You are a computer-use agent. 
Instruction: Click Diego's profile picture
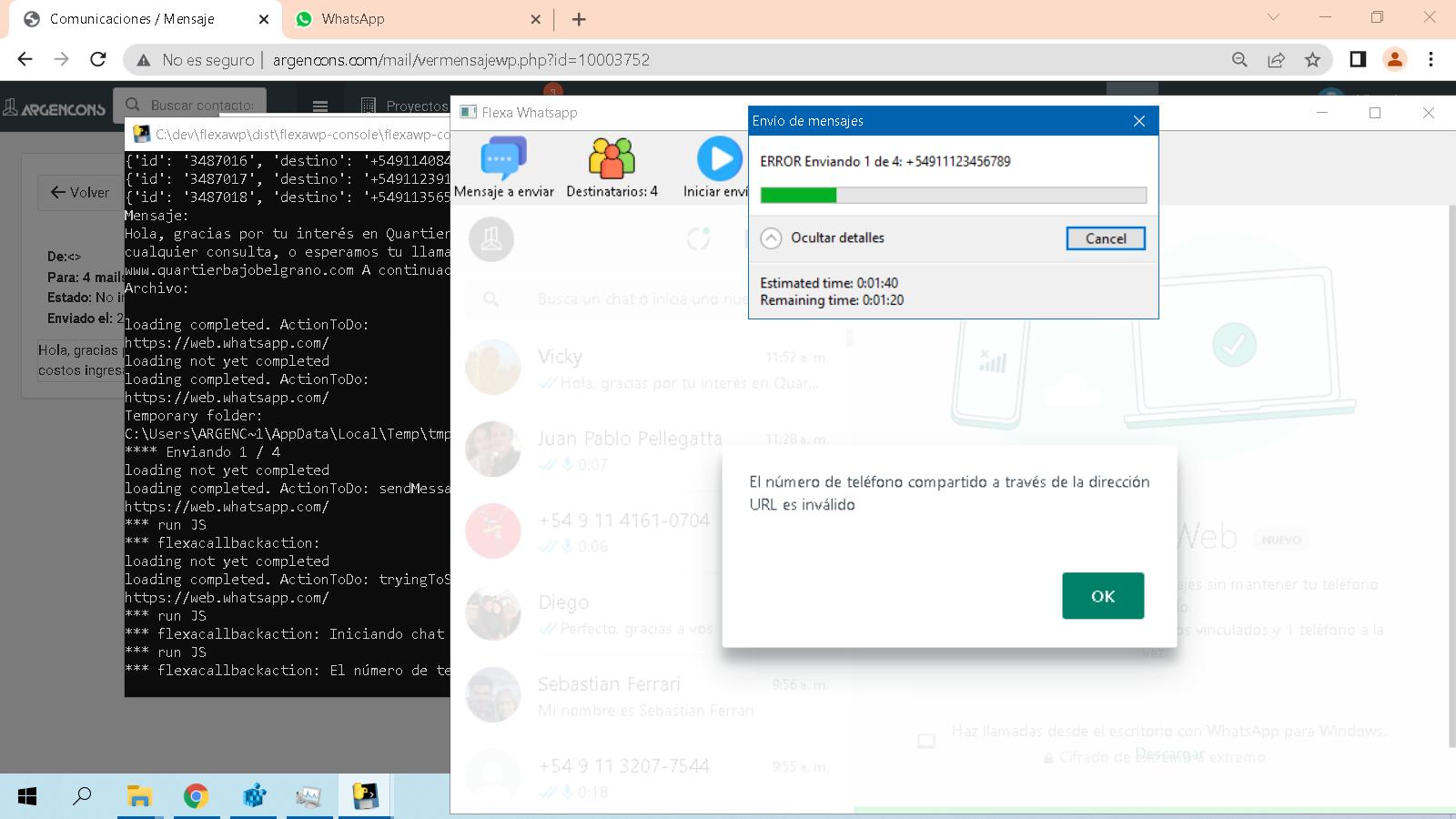tap(492, 613)
